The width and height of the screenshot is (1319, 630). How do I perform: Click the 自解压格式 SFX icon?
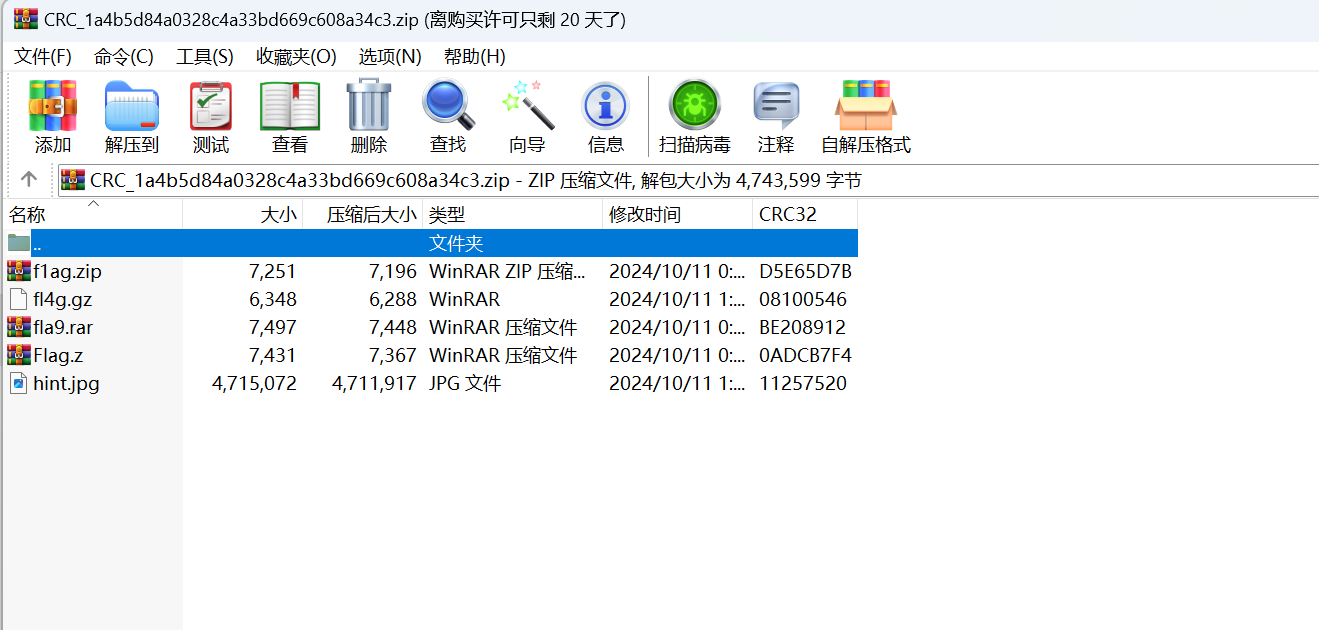pos(866,106)
